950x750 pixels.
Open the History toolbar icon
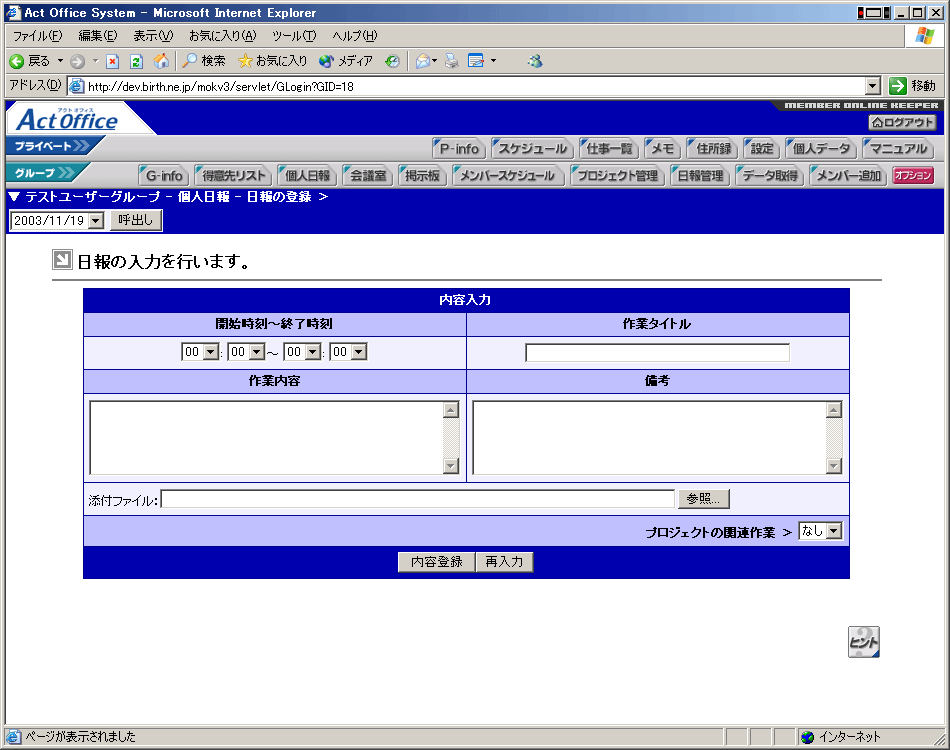pyautogui.click(x=392, y=61)
